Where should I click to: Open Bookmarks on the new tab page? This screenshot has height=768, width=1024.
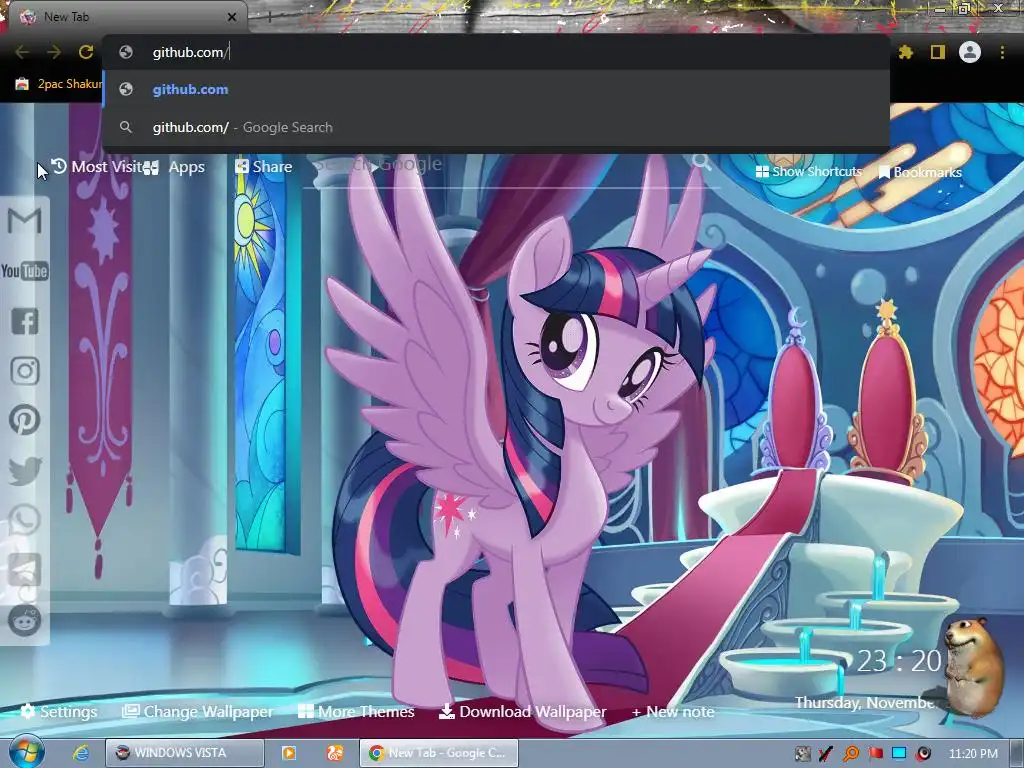[x=920, y=172]
